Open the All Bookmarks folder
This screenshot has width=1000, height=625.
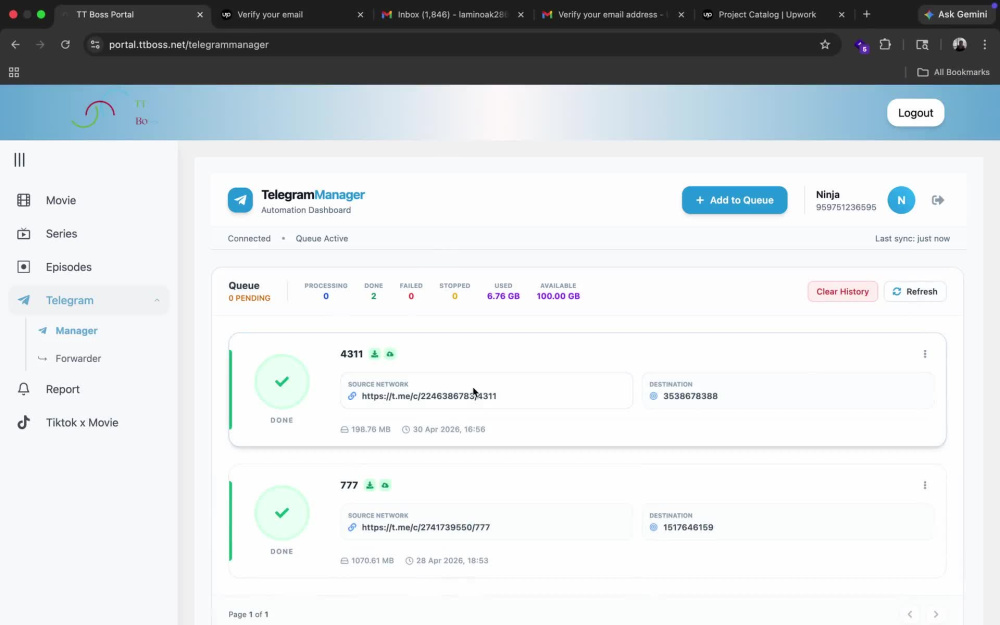(x=953, y=72)
